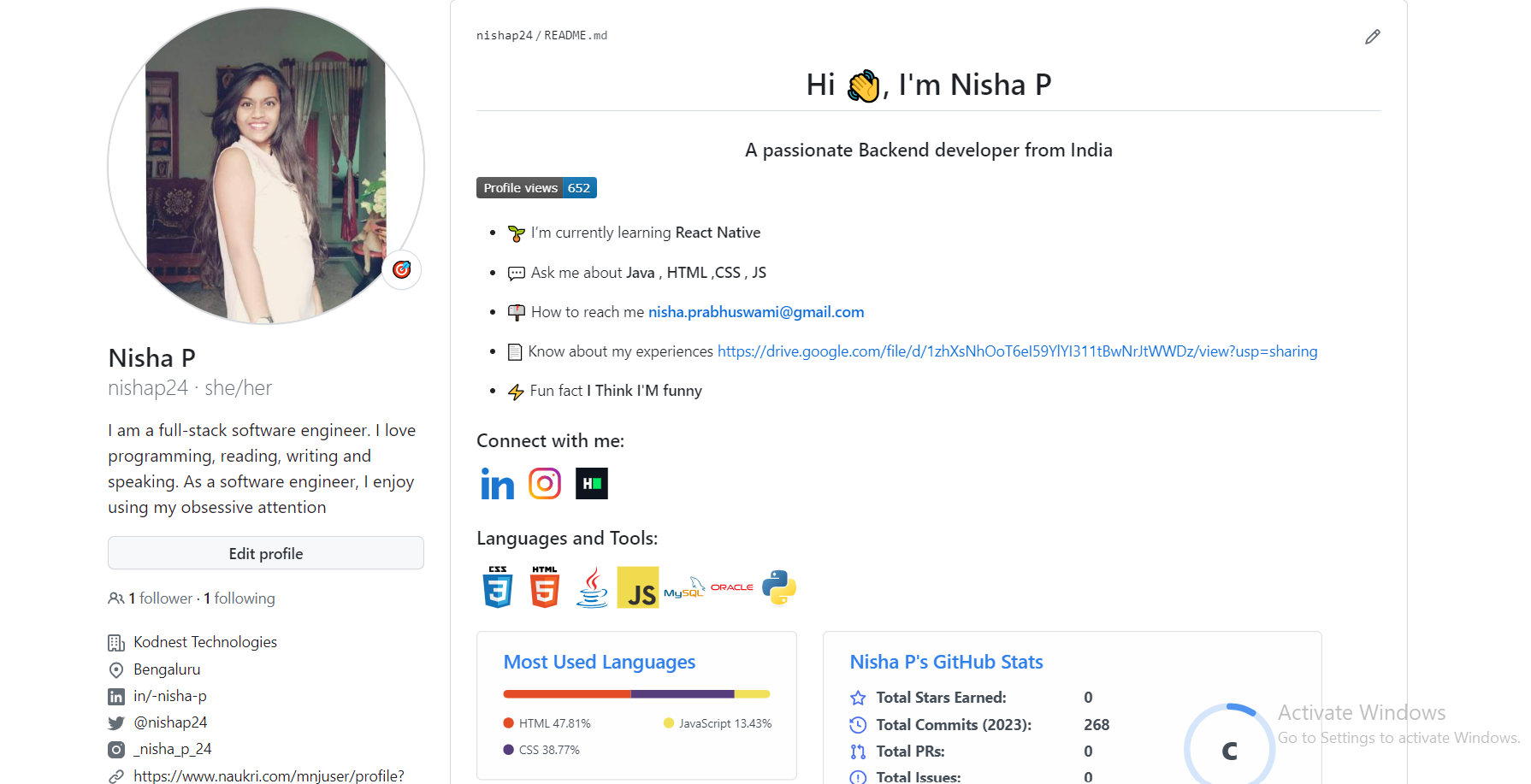Click the location pin icon beside Bengaluru

(116, 669)
